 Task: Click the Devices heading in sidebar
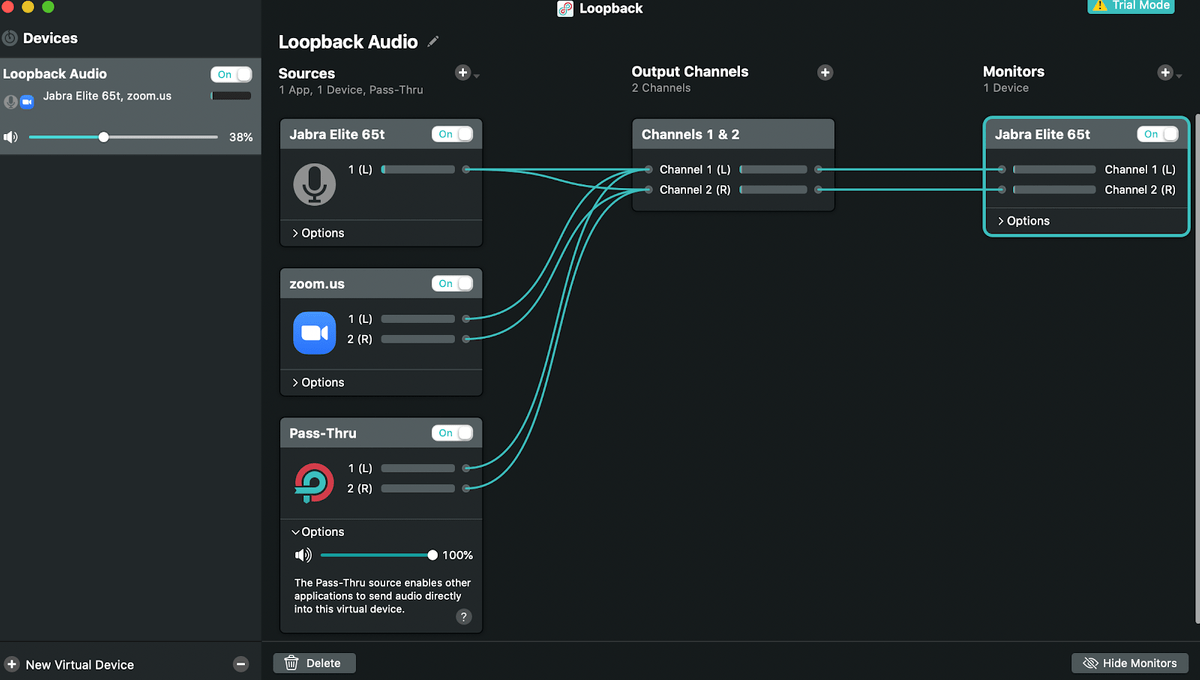50,38
